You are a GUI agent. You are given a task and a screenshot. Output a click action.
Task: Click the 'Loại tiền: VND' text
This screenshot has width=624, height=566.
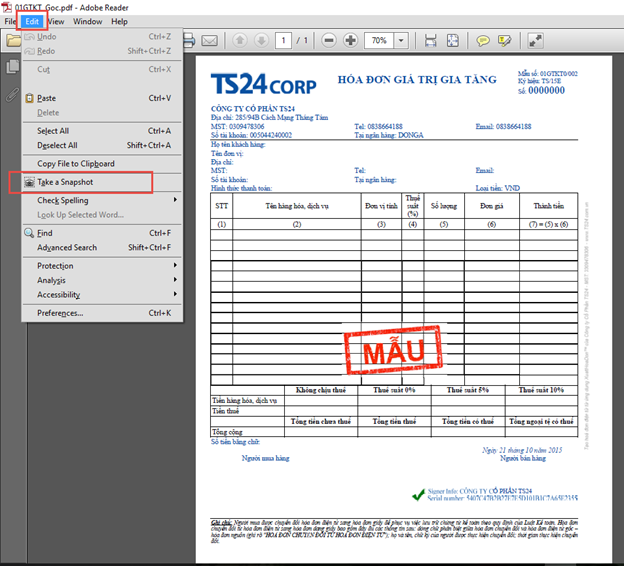pos(497,188)
